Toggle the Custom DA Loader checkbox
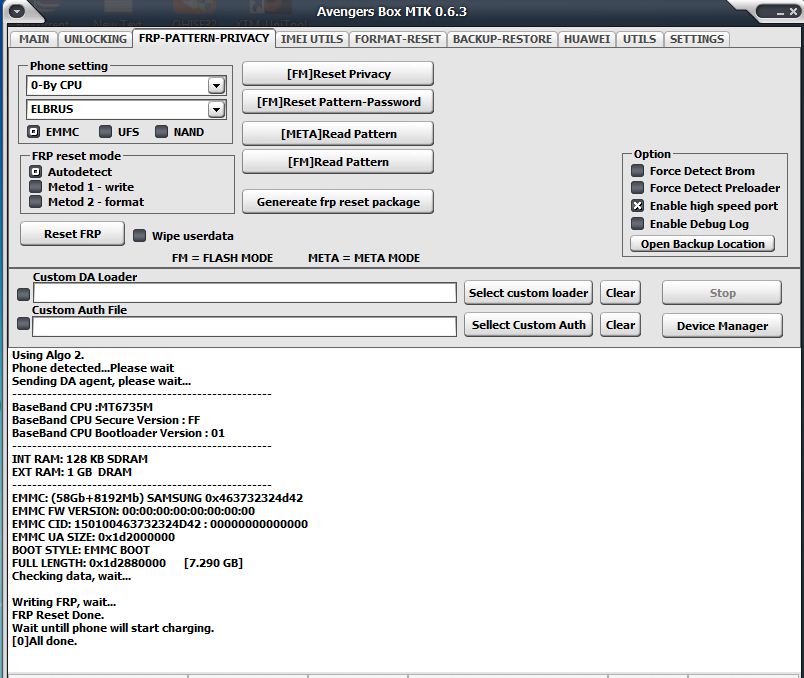The height and width of the screenshot is (678, 804). [24, 294]
